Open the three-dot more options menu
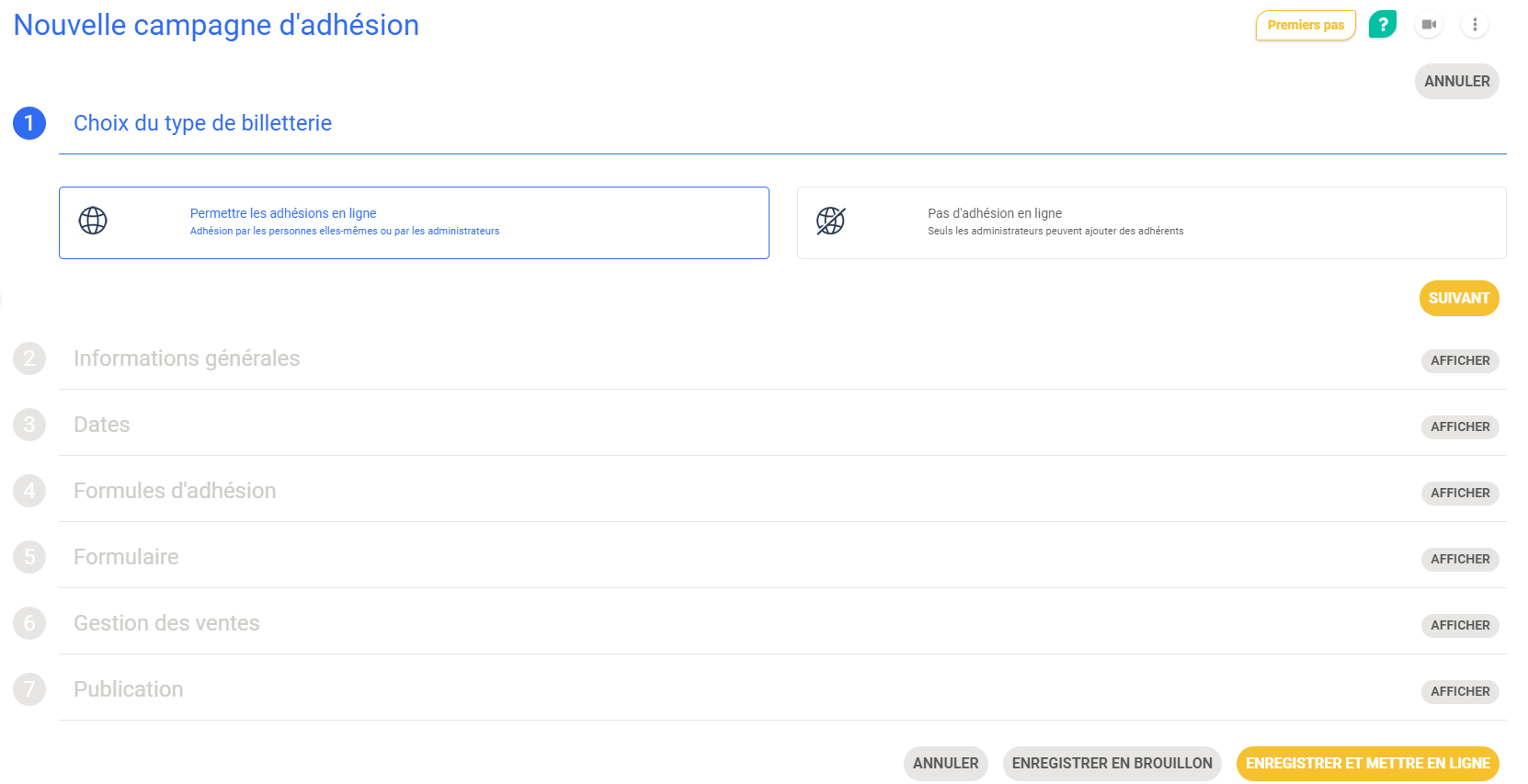 pyautogui.click(x=1475, y=25)
